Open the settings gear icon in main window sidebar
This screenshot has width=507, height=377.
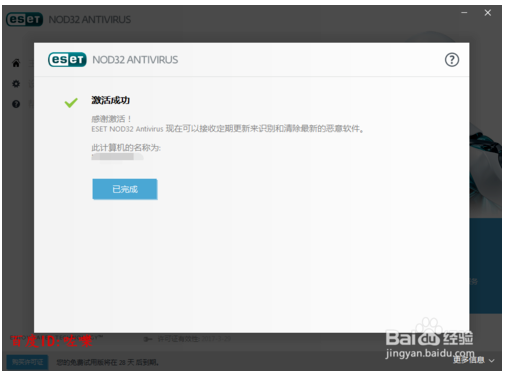coord(16,83)
